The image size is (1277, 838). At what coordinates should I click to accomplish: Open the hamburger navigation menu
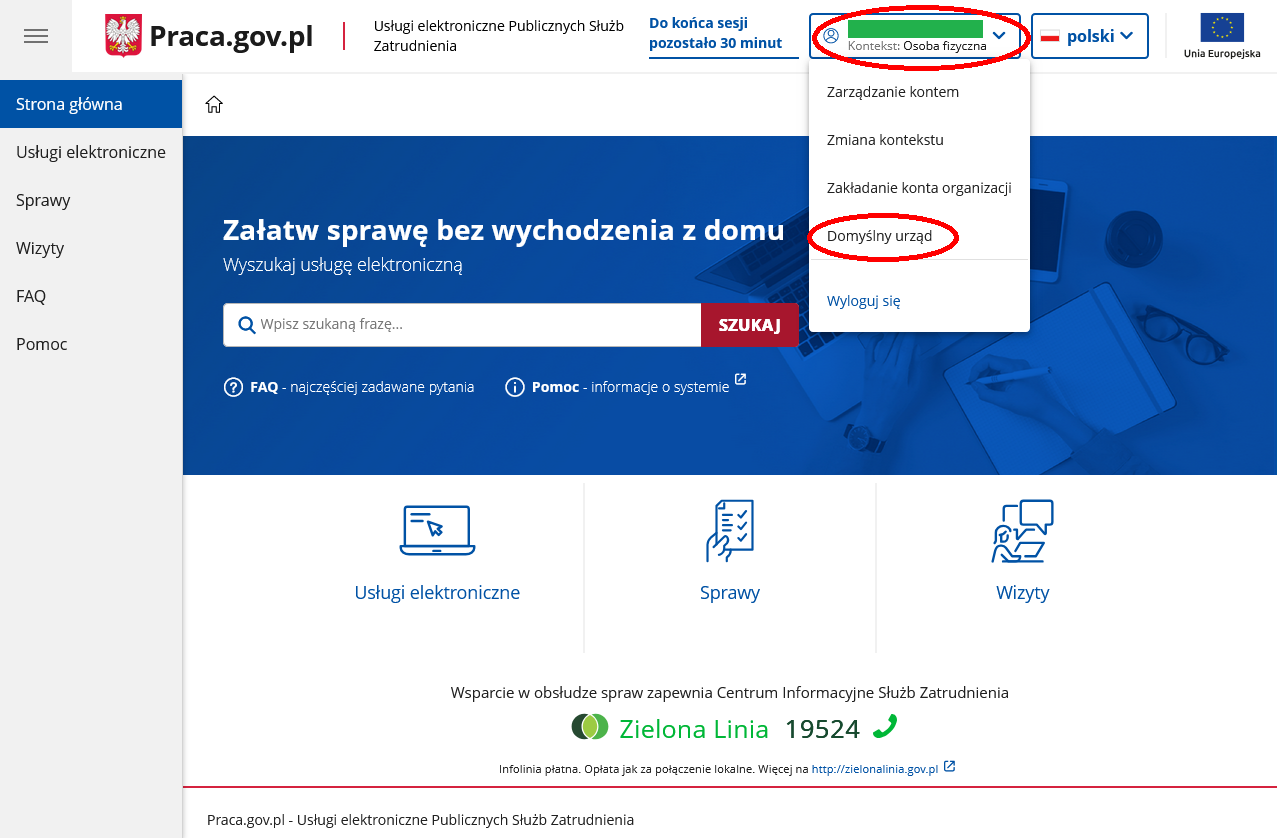click(x=36, y=36)
